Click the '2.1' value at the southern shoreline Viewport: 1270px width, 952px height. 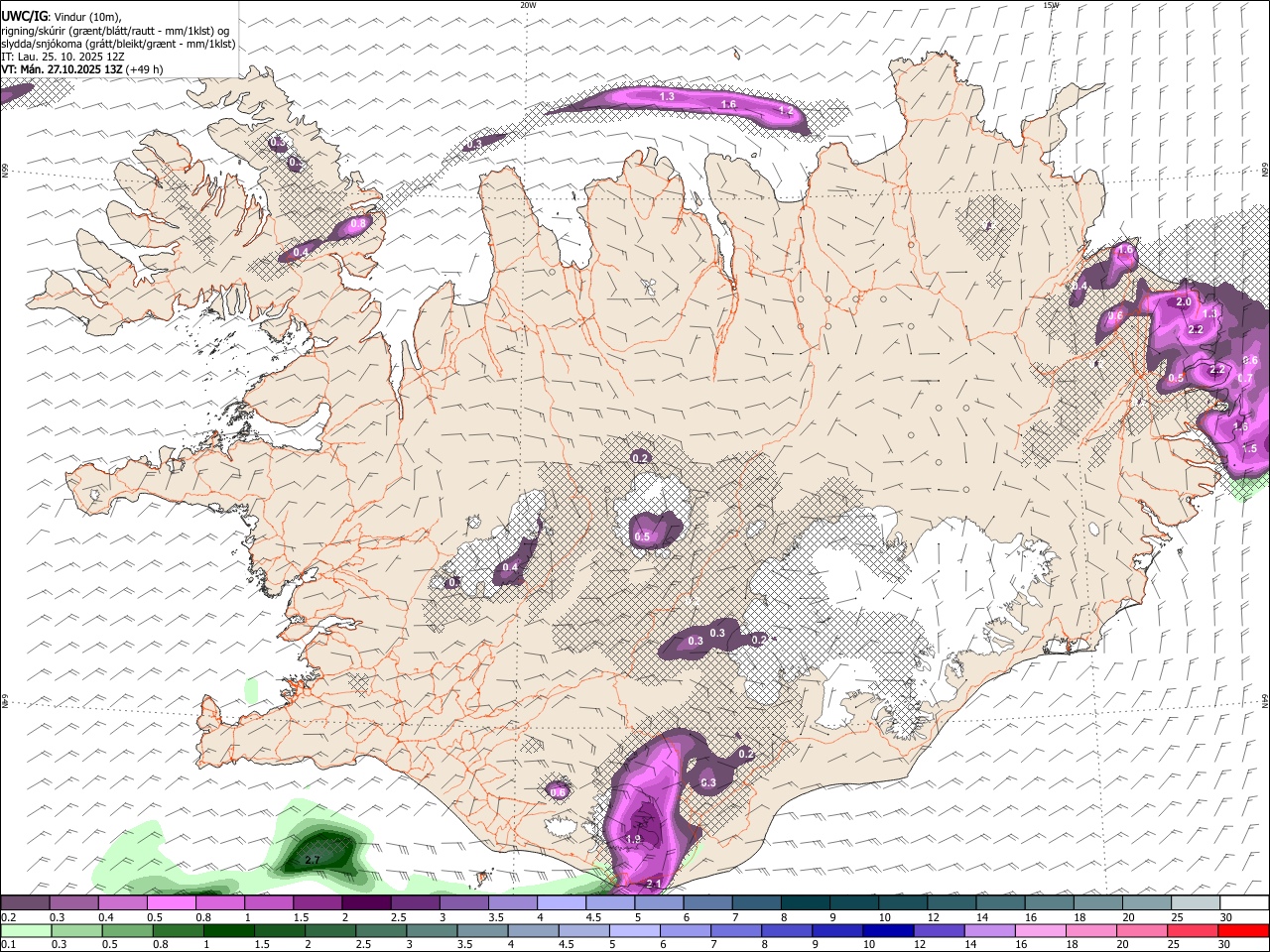(654, 883)
